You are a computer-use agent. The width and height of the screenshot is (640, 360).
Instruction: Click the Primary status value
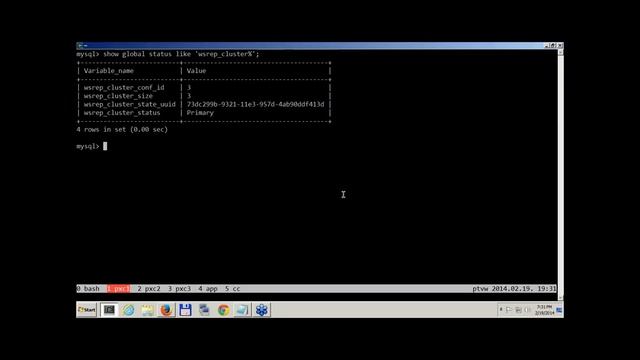pos(200,113)
